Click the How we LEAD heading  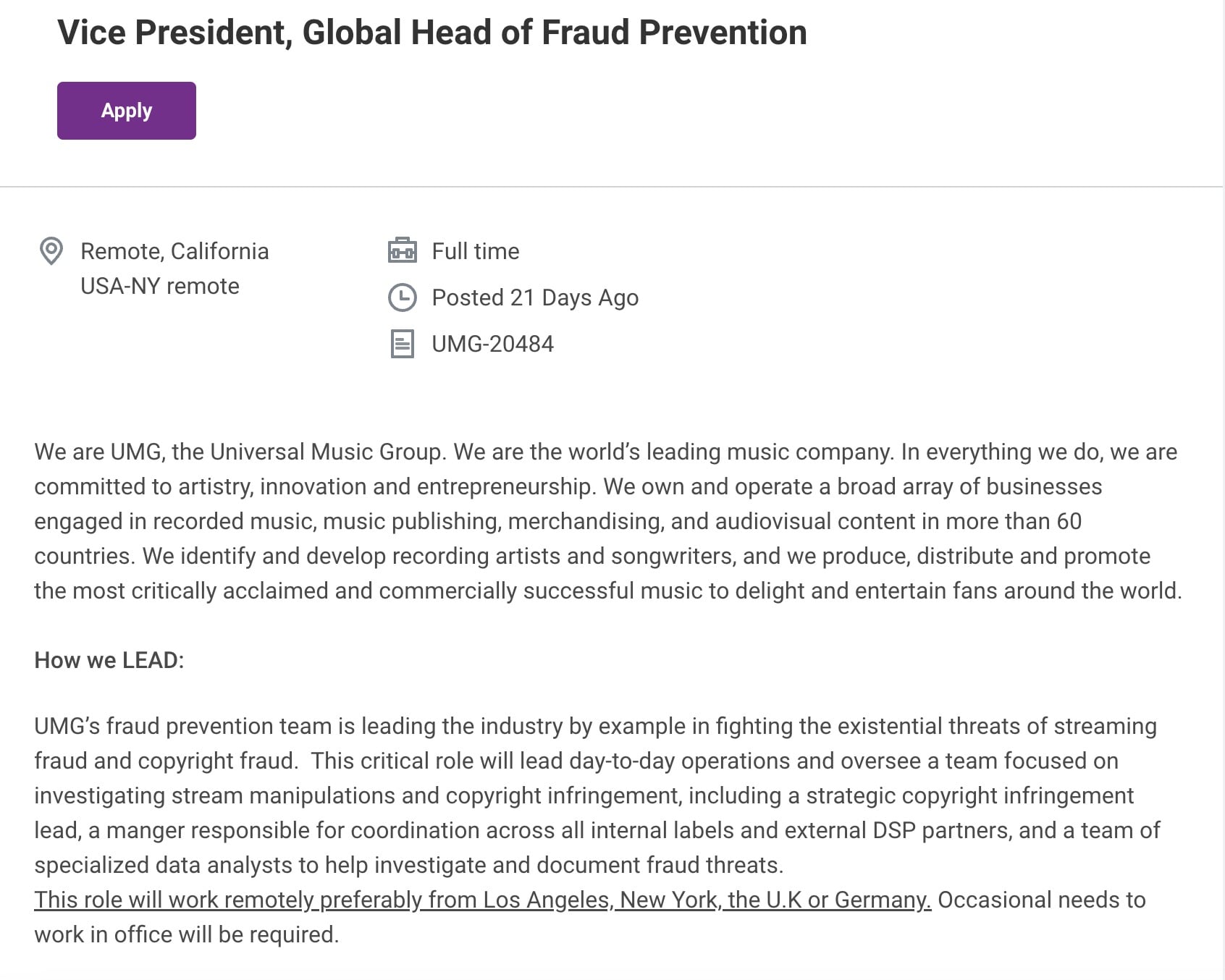(109, 660)
